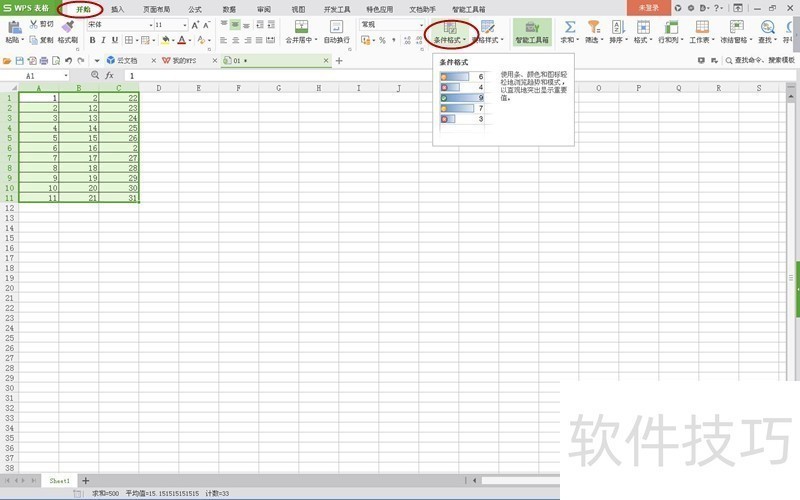The width and height of the screenshot is (800, 500).
Task: Select column D header
Action: click(x=159, y=88)
